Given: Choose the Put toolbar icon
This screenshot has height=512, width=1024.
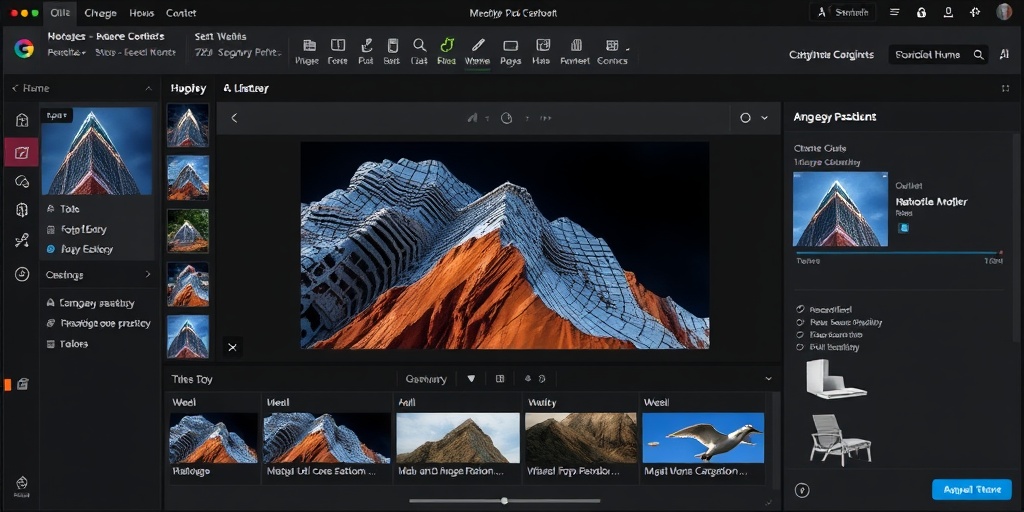Looking at the screenshot, I should tap(366, 45).
